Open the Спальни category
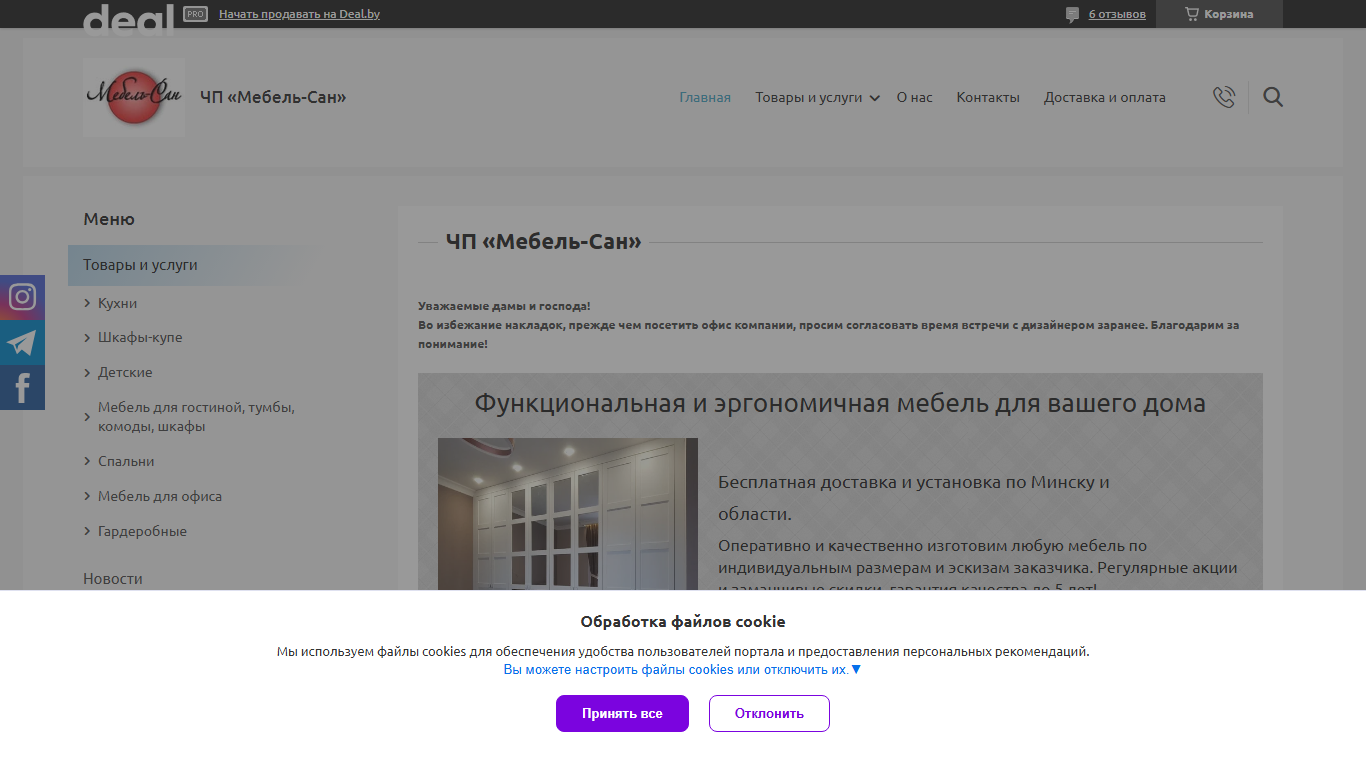Screen dimensions: 1366x768 (x=126, y=461)
